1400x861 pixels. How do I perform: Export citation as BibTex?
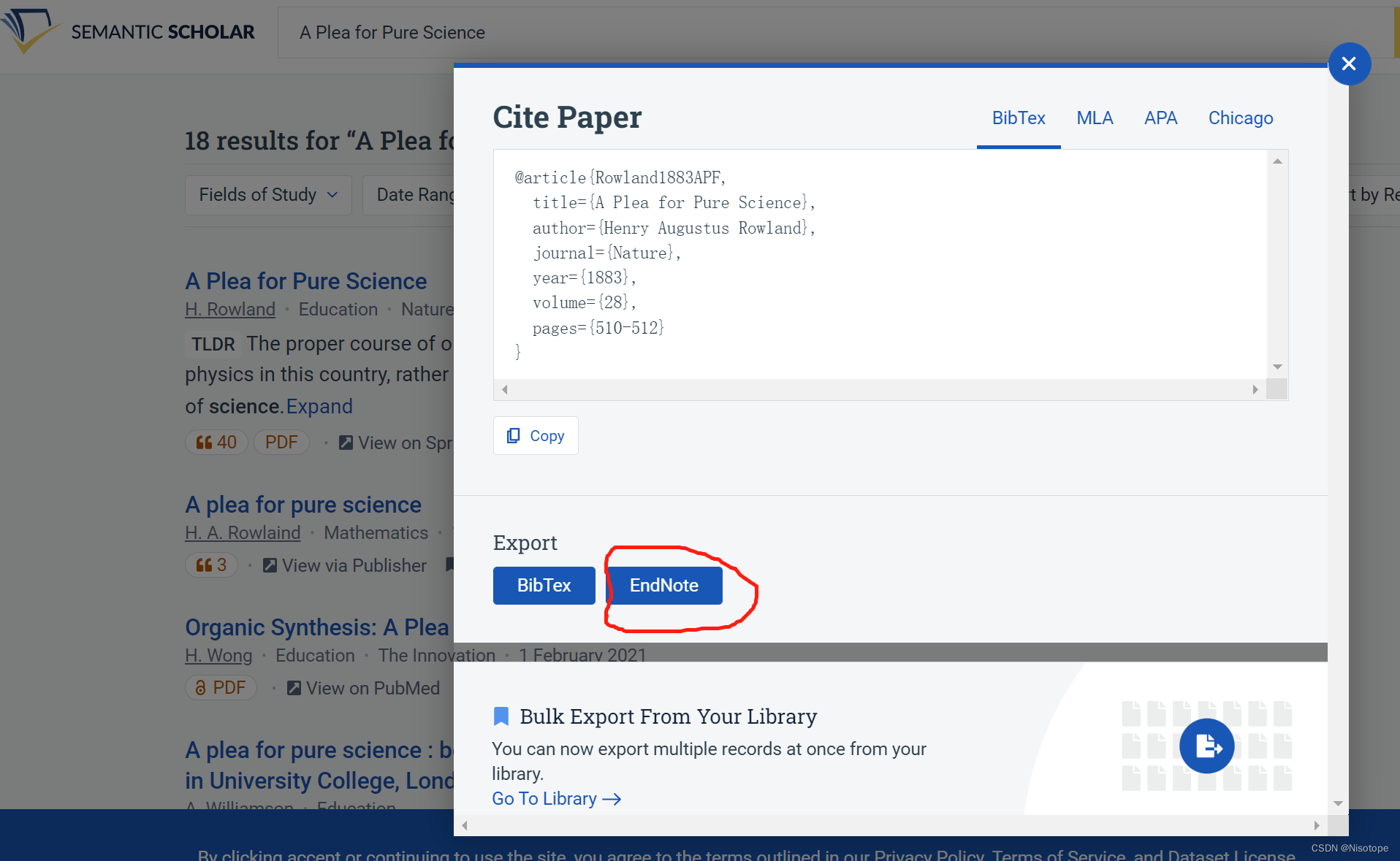544,586
